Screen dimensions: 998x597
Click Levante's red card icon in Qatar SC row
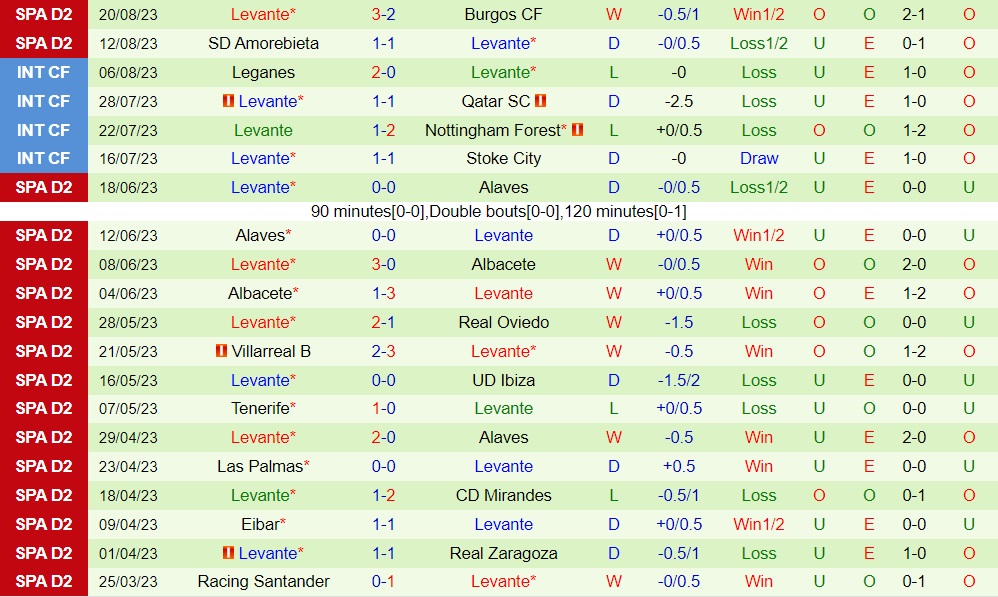[228, 101]
